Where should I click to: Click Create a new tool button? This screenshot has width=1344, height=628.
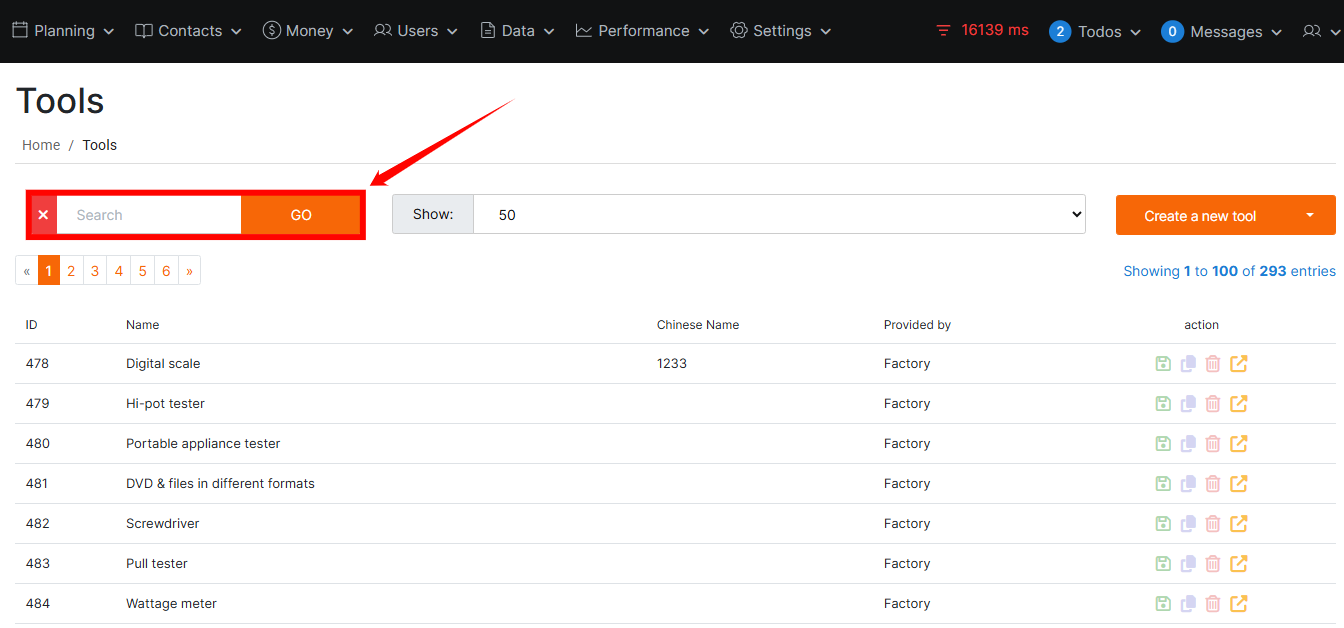point(1200,215)
